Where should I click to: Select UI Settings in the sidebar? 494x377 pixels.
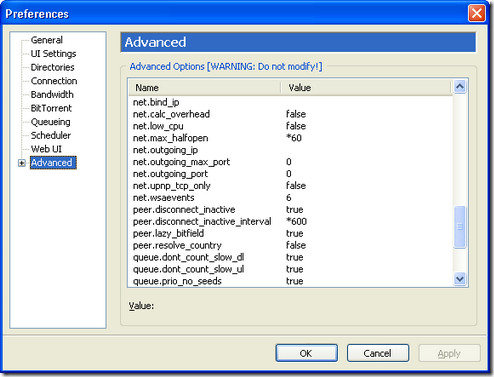coord(53,54)
